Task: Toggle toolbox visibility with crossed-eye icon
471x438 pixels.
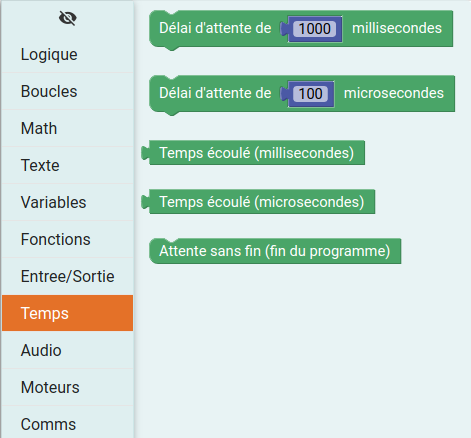Action: point(68,18)
